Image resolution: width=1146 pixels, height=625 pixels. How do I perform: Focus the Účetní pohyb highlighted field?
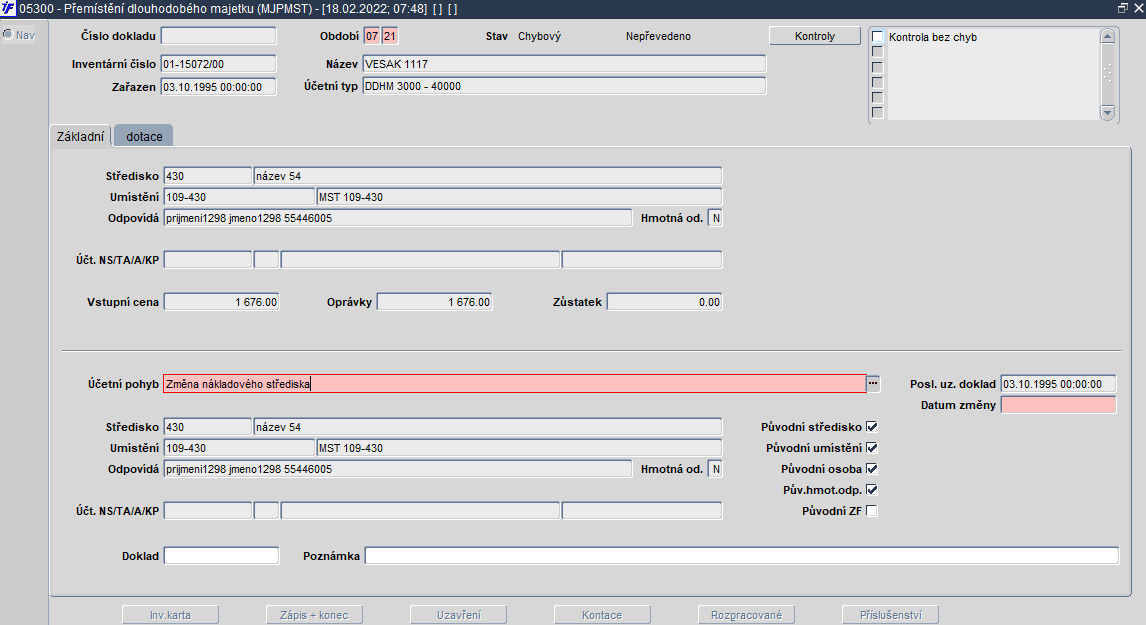515,384
